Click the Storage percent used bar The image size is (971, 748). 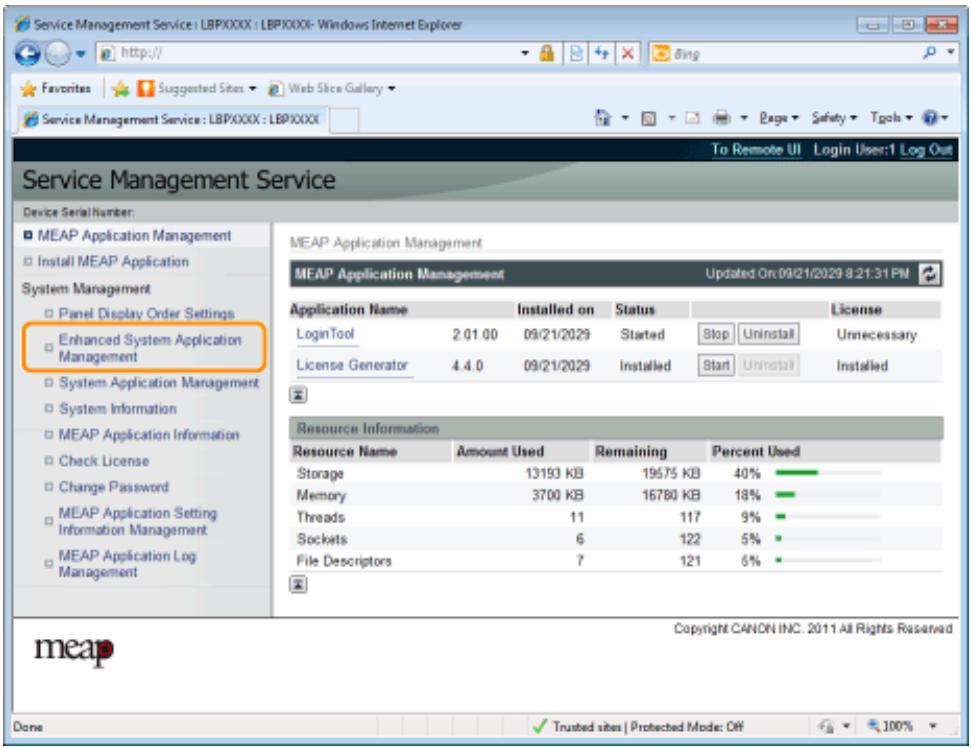(x=827, y=472)
